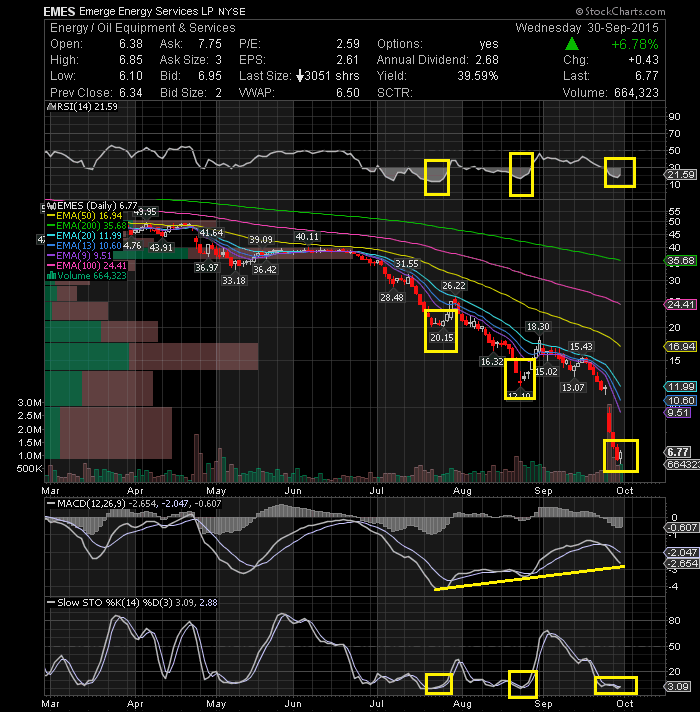Click the 43.91 price label
Screen dimensions: 700x712
click(x=161, y=247)
